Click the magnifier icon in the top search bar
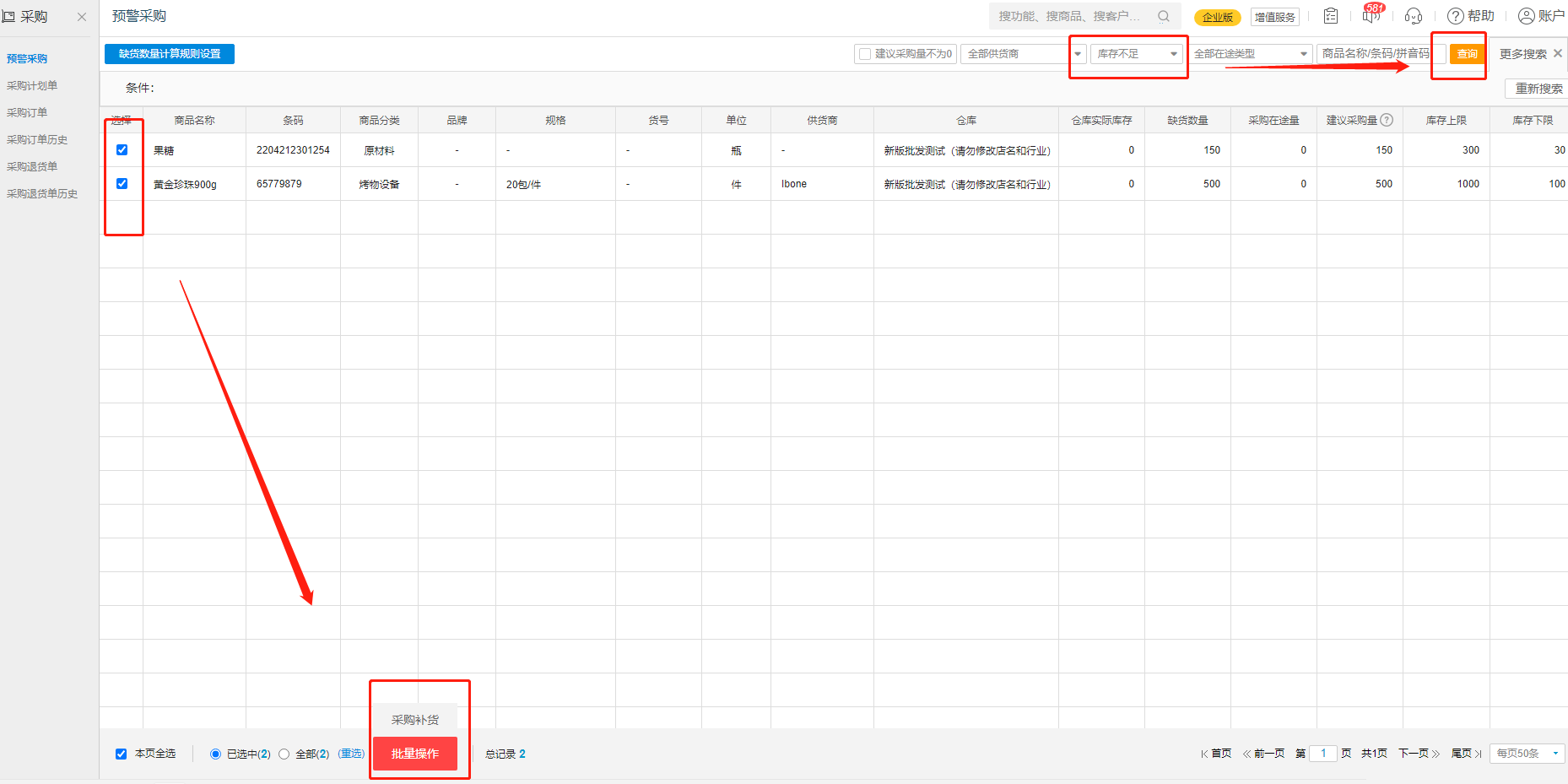The width and height of the screenshot is (1568, 784). [x=1164, y=15]
